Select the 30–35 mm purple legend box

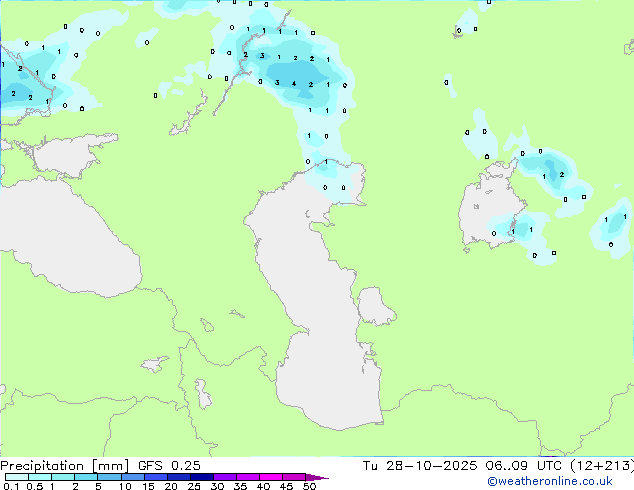click(x=224, y=477)
